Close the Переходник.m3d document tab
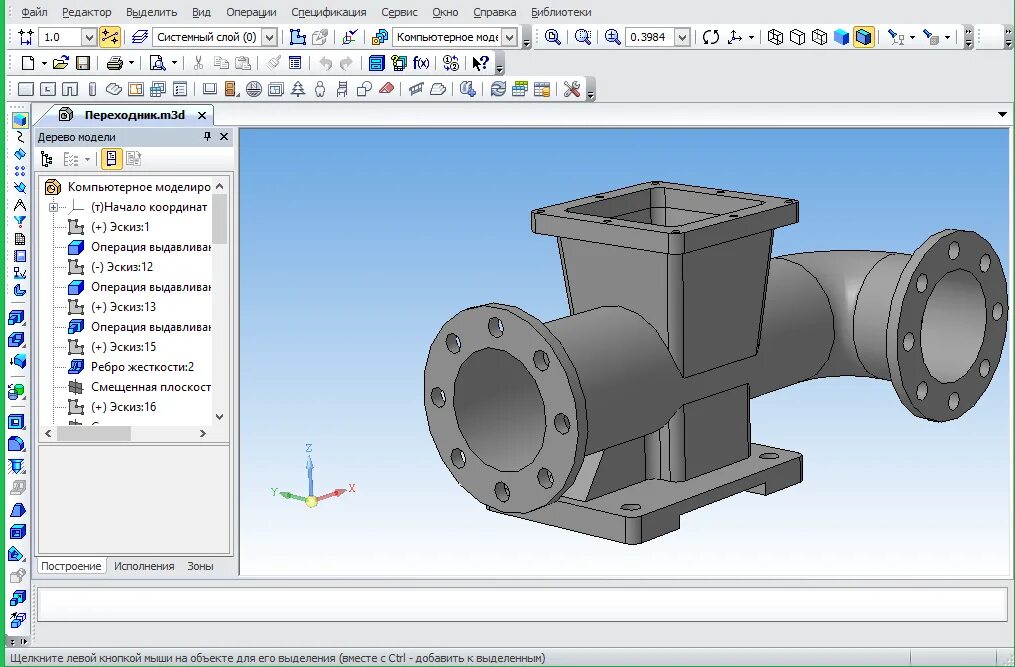1015x667 pixels. [x=202, y=115]
